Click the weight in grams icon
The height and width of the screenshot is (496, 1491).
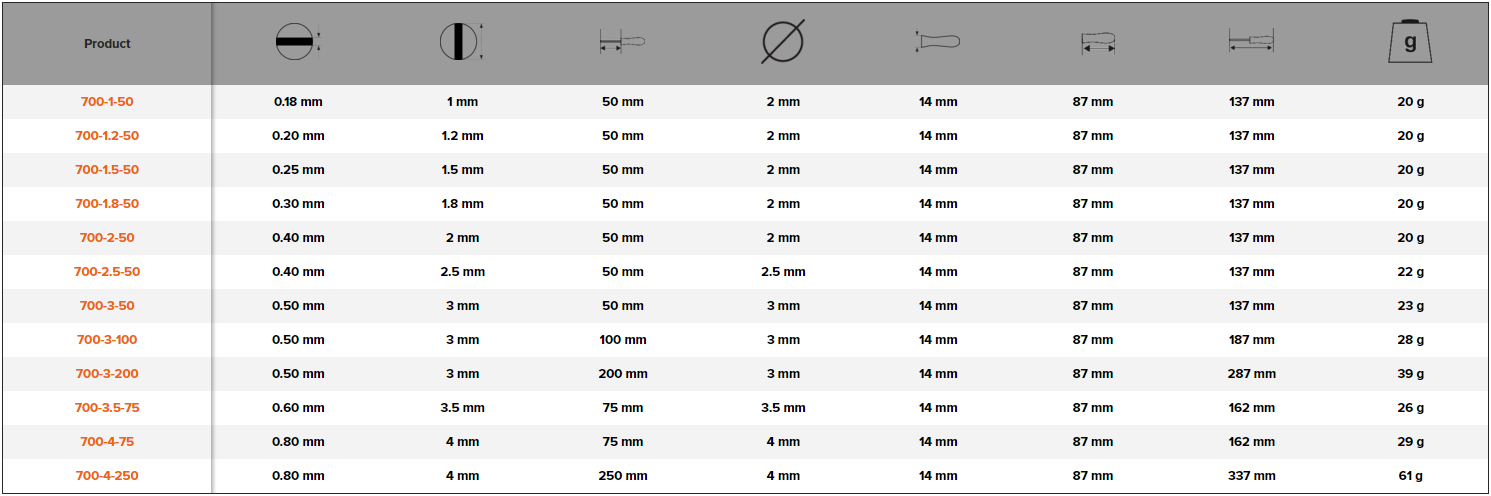(x=1410, y=42)
